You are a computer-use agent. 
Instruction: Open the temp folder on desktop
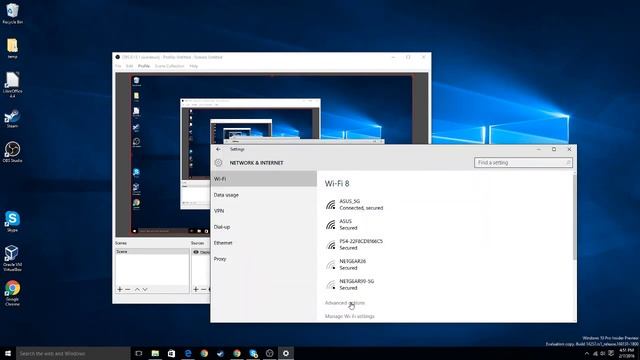coord(12,48)
